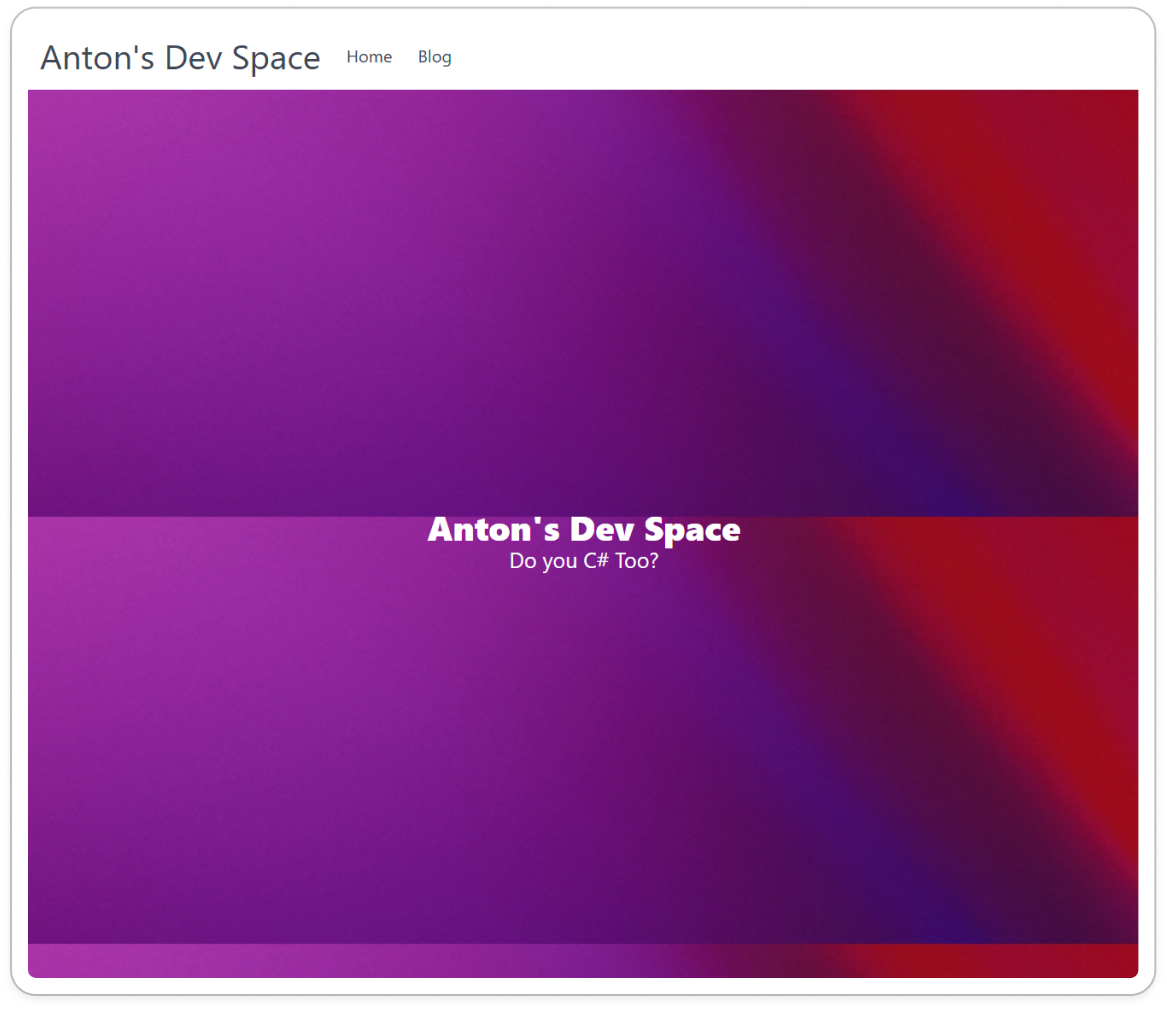Go to the Blog nav link
The height and width of the screenshot is (1010, 1167).
click(435, 57)
